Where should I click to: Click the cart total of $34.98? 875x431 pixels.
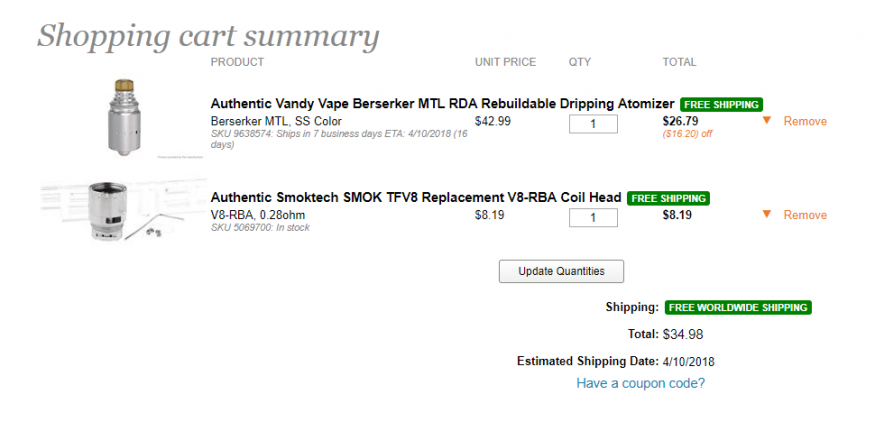(682, 334)
